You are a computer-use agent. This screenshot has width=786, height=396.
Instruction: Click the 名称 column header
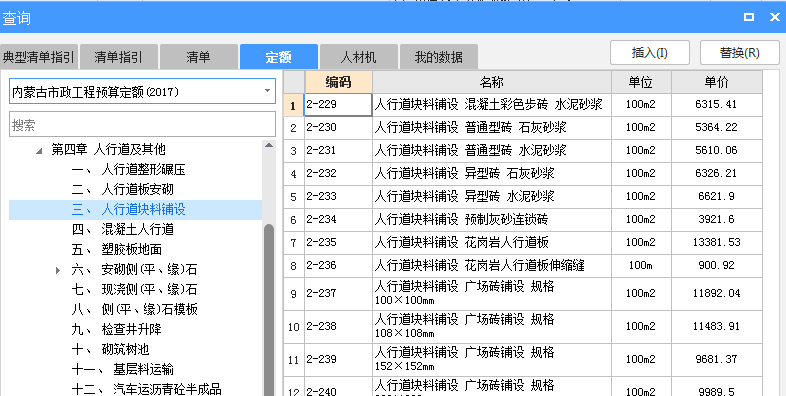[x=492, y=82]
